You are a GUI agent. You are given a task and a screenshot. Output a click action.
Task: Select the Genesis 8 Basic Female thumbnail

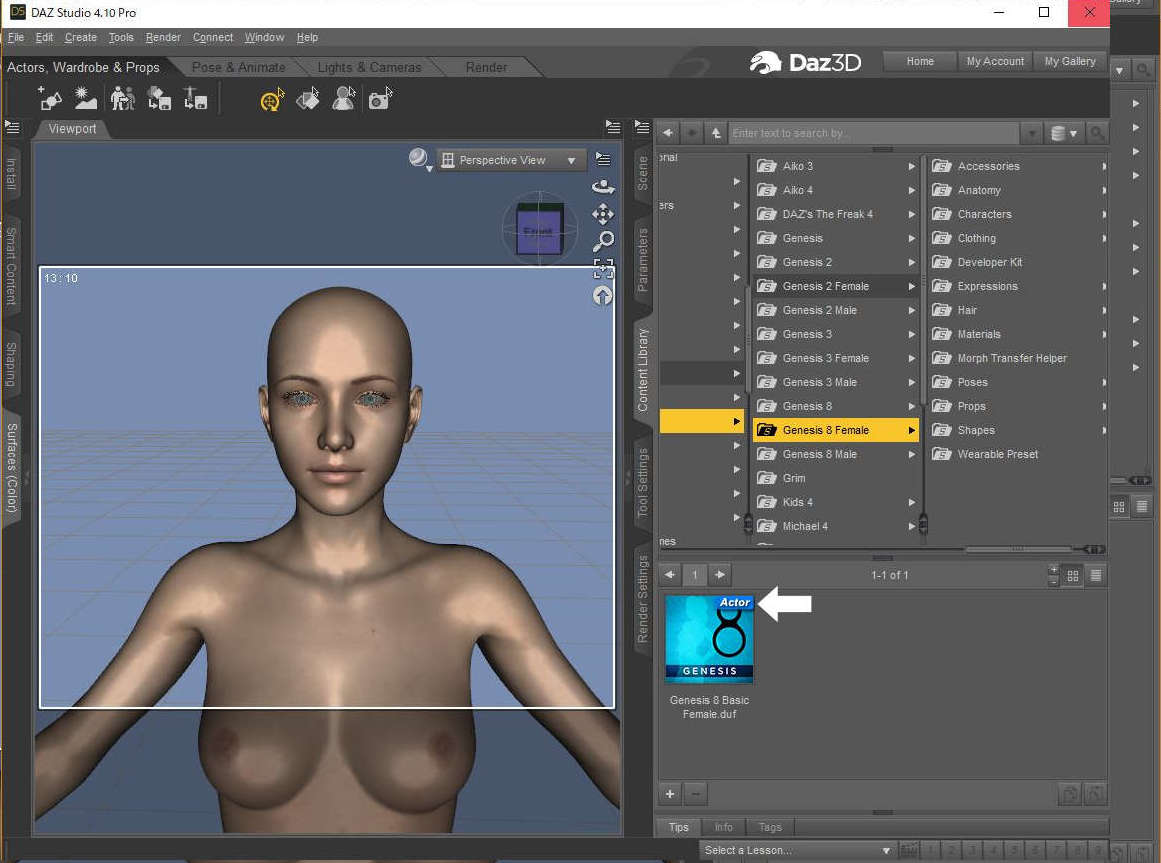coord(709,638)
